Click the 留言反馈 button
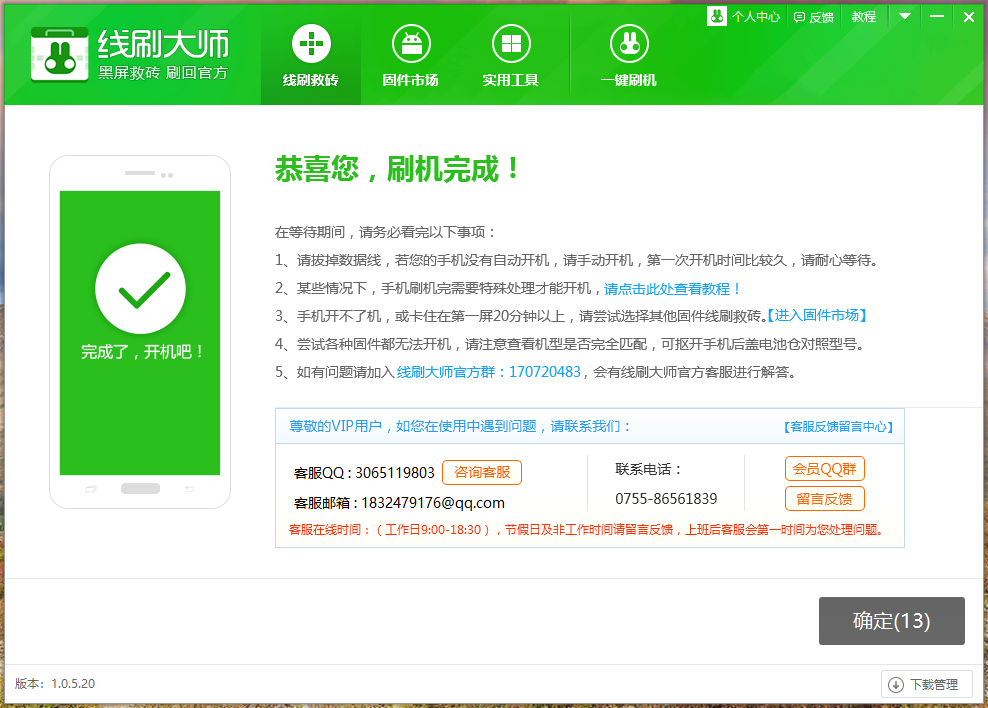This screenshot has width=988, height=708. [x=824, y=499]
